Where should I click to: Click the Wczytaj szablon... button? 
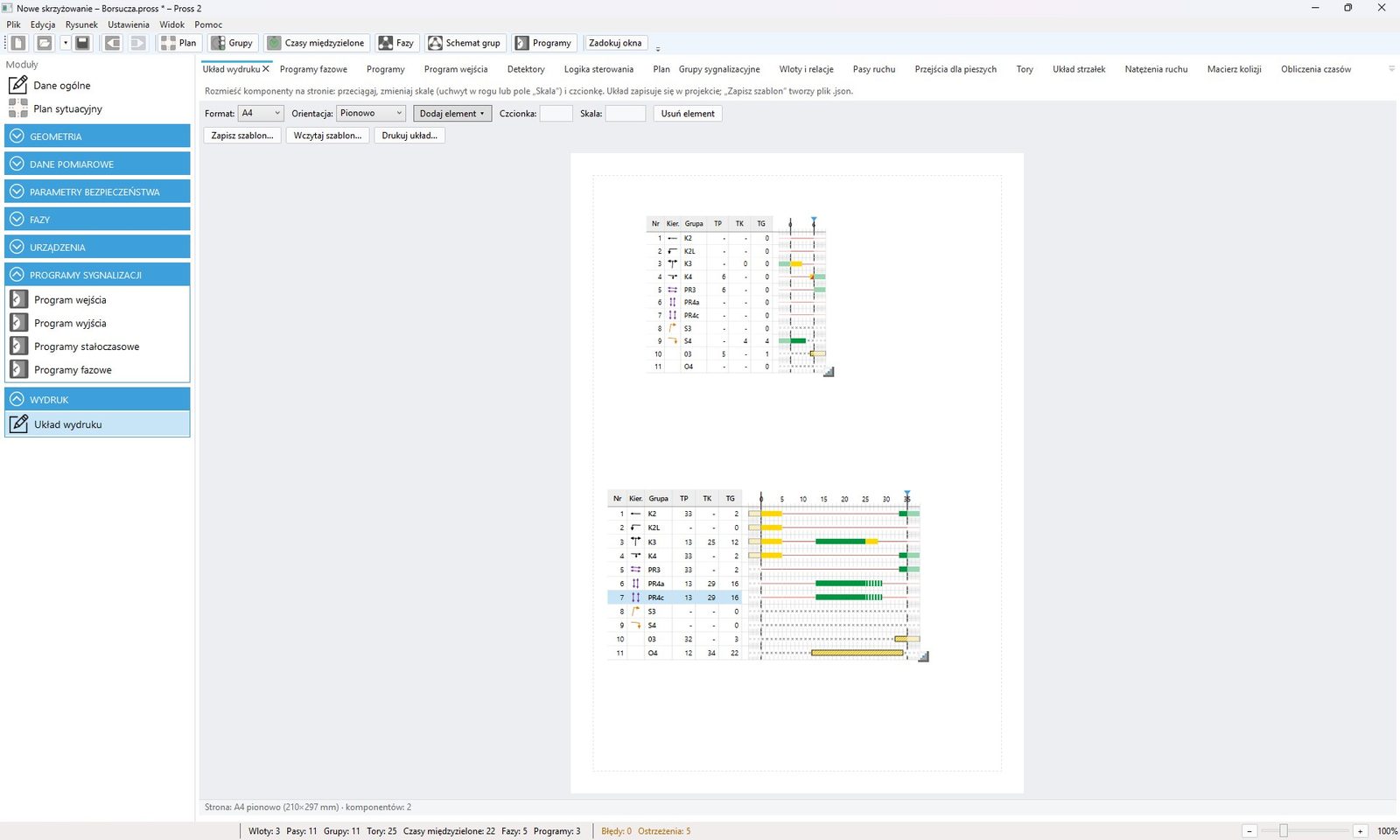point(327,136)
